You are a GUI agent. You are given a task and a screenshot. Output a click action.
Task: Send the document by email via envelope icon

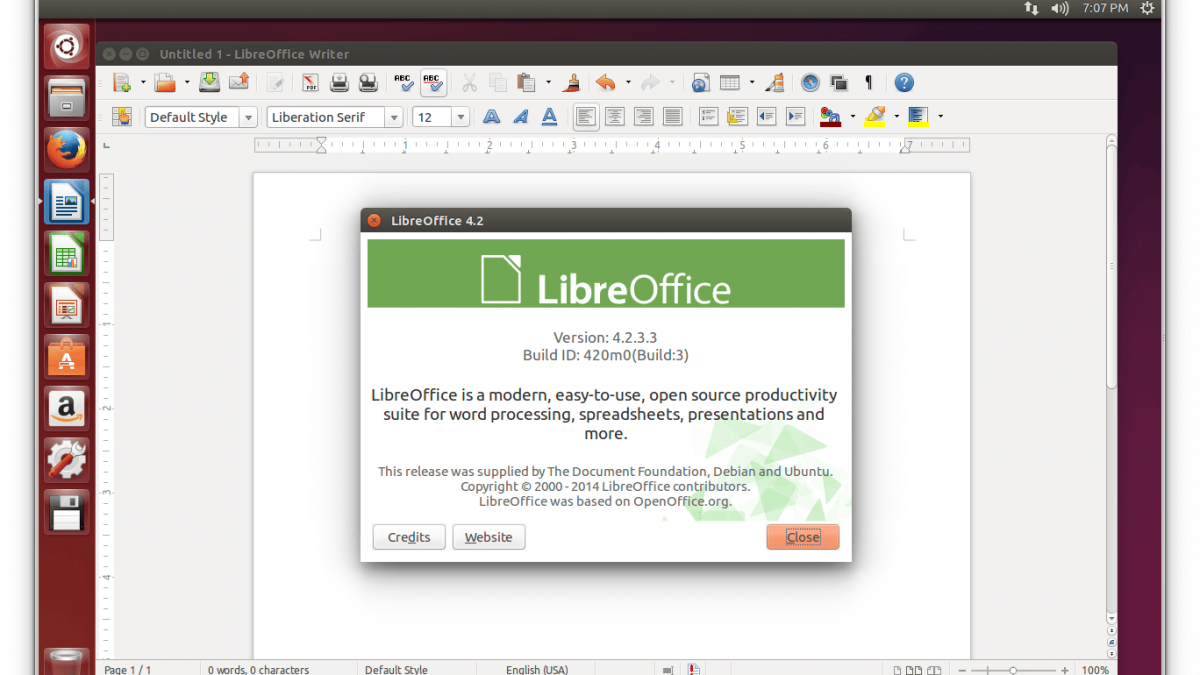(238, 83)
